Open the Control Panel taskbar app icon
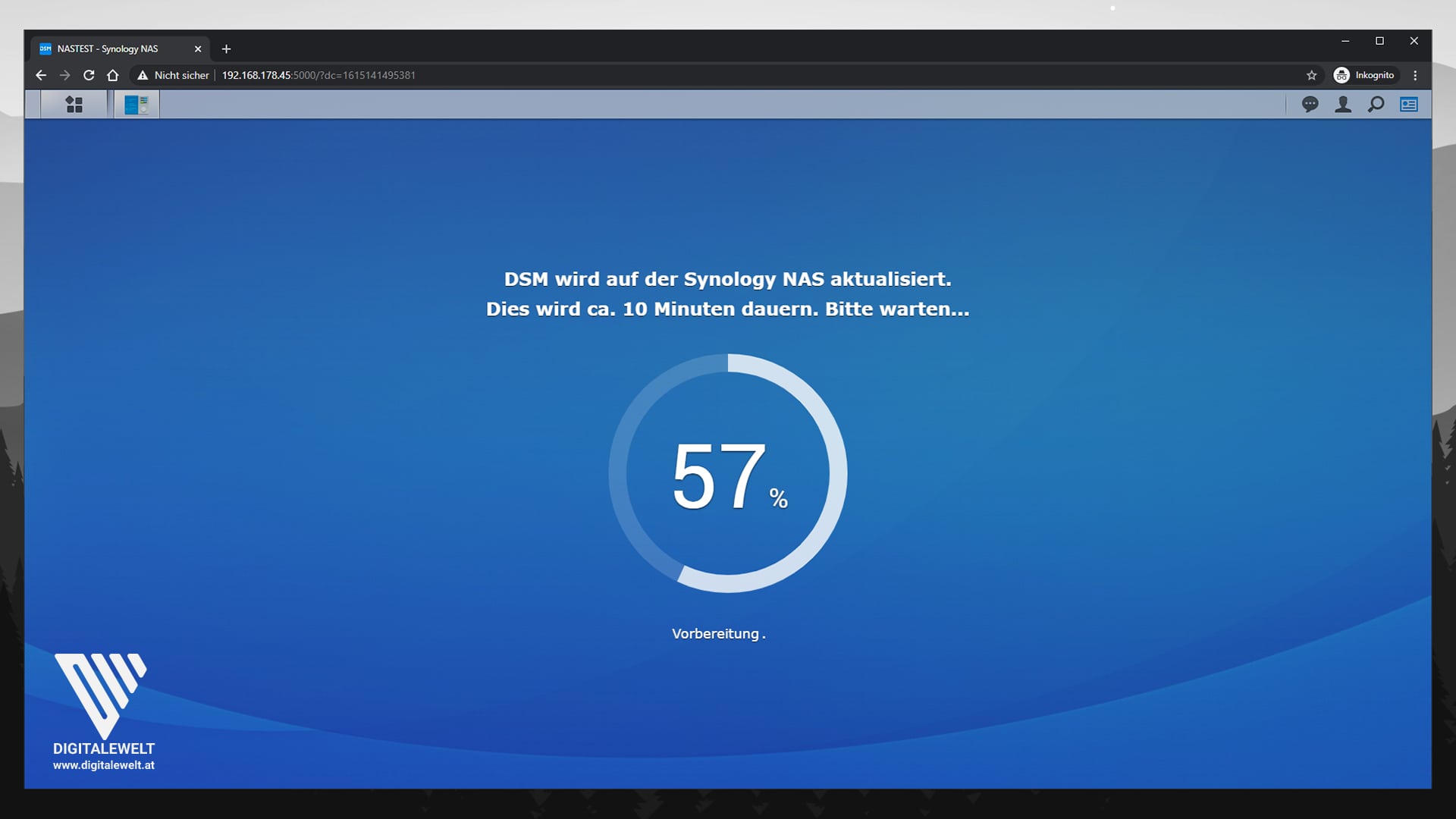Screen dimensions: 1456x819 [x=136, y=105]
